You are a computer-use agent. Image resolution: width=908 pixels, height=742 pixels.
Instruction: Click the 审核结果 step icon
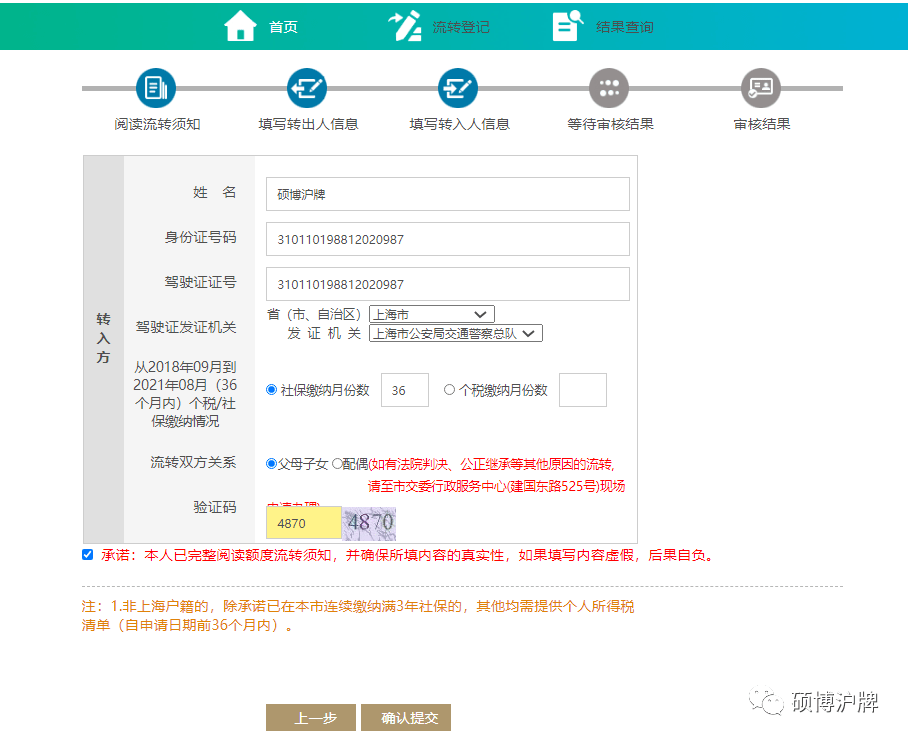(760, 87)
